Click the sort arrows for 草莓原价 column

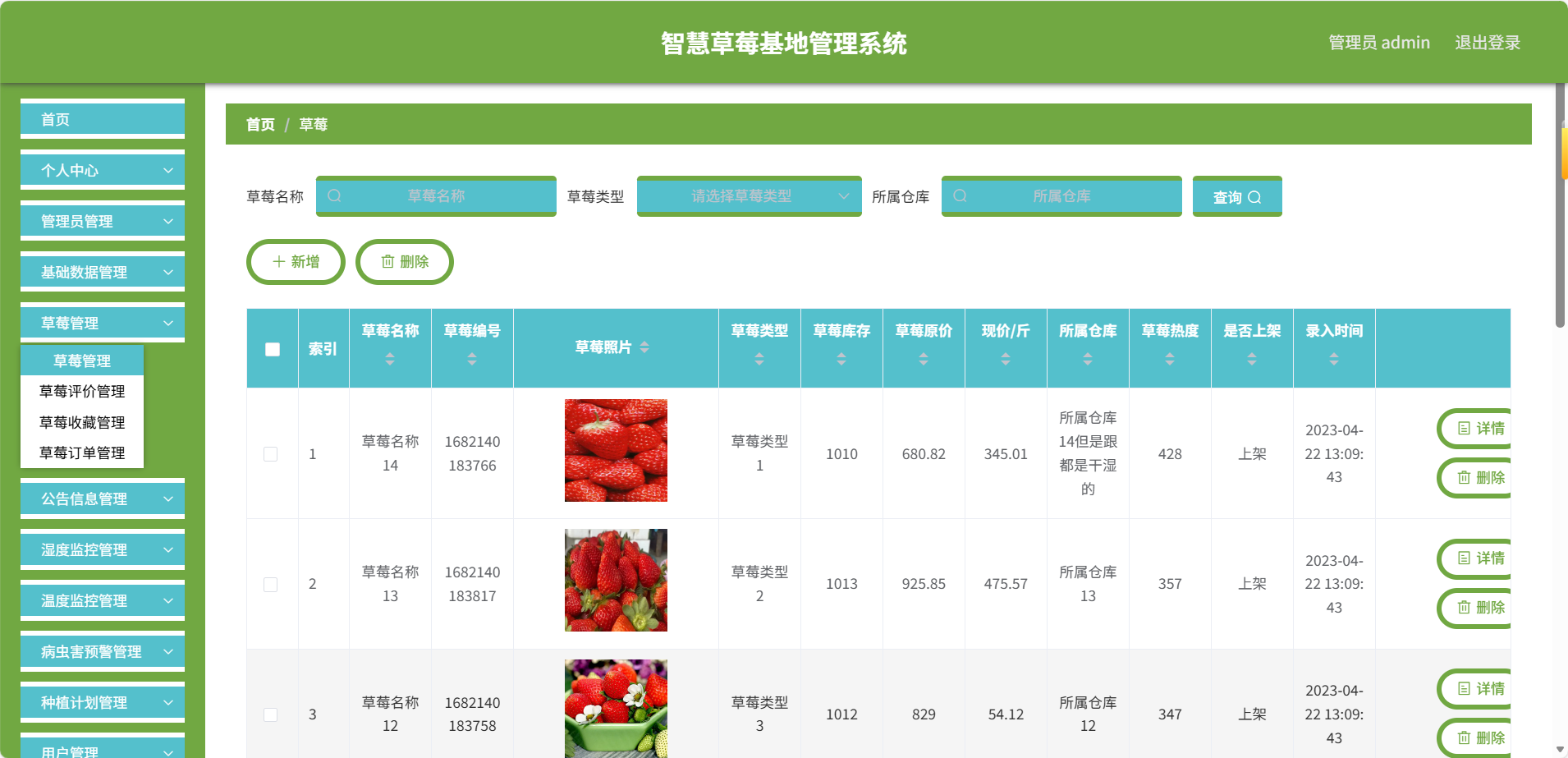coord(924,359)
